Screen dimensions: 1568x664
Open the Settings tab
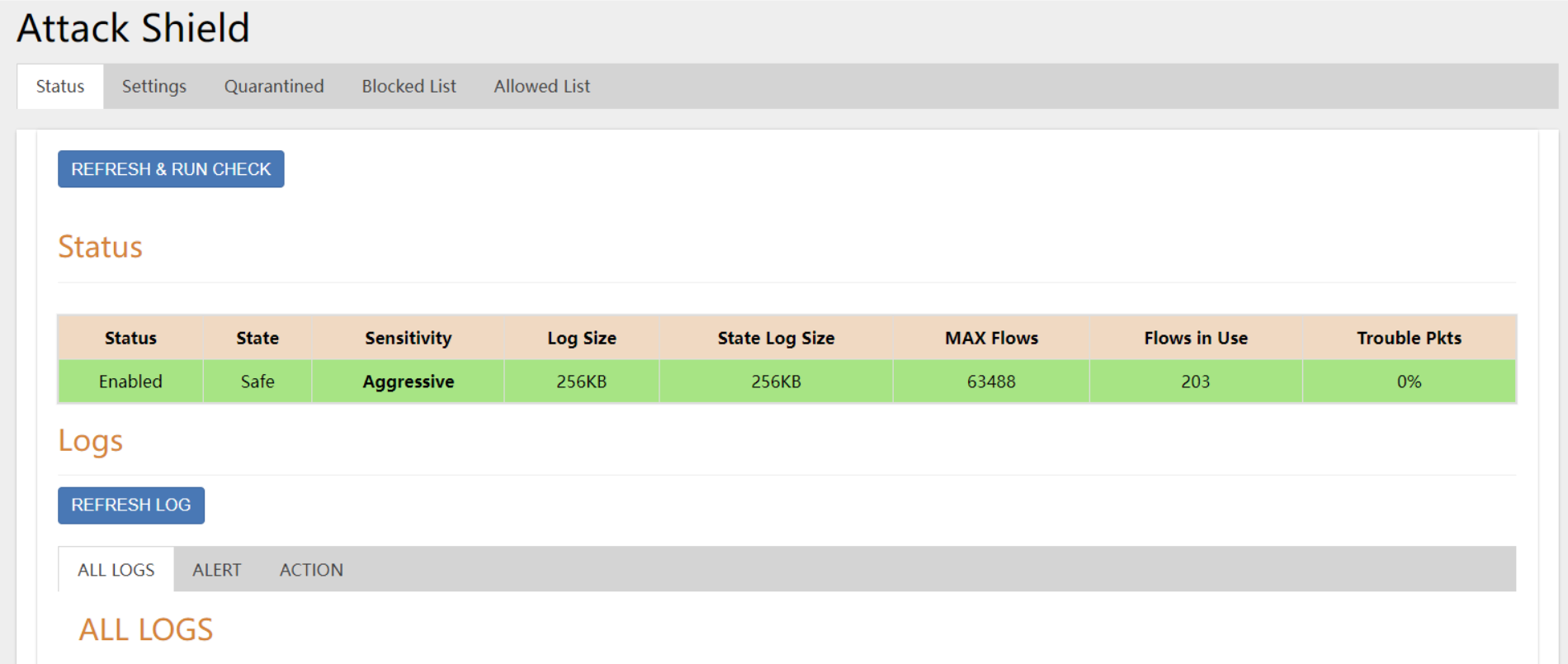click(x=154, y=86)
